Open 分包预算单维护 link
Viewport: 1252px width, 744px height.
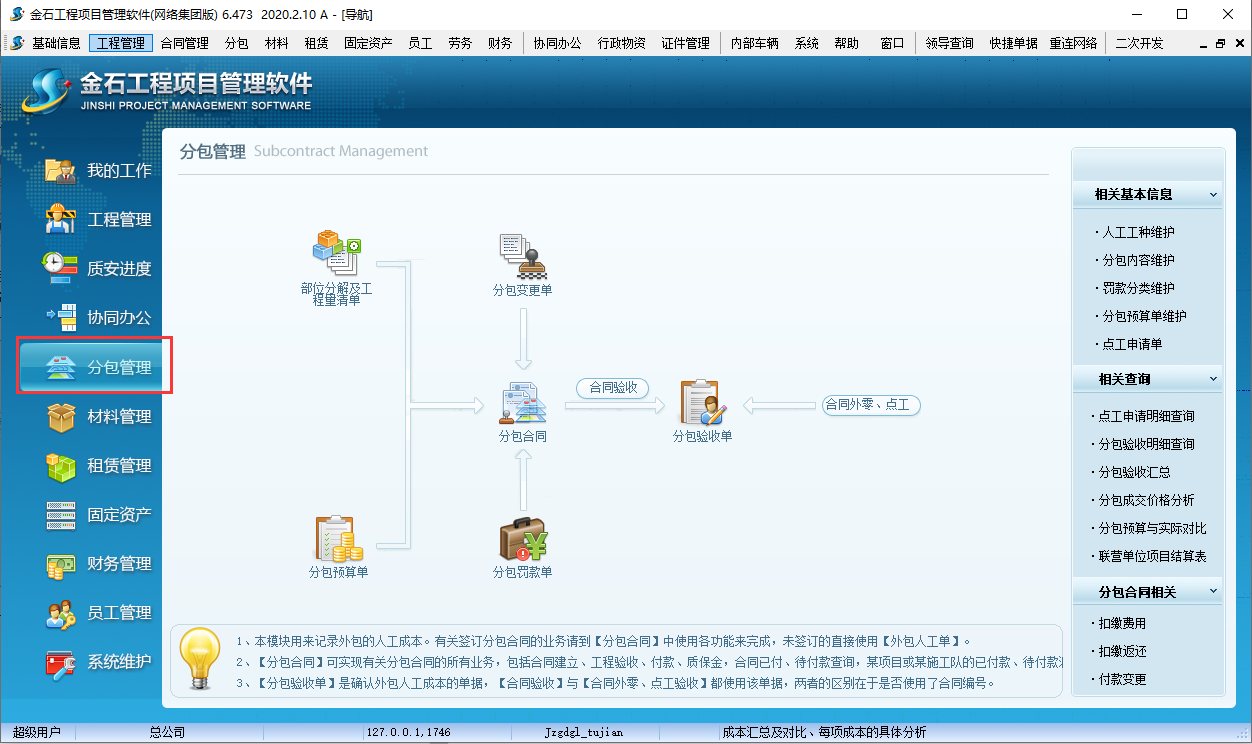click(x=1144, y=316)
